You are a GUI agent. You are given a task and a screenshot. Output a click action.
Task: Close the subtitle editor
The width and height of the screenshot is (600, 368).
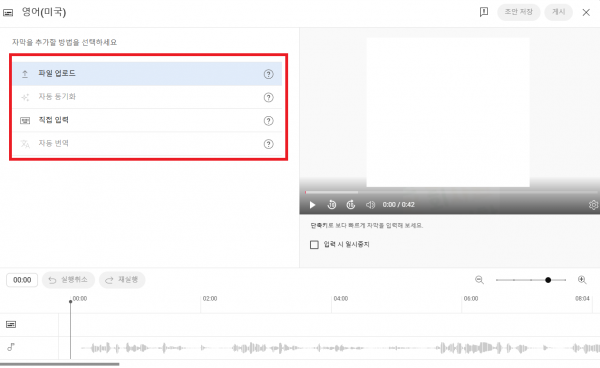(x=586, y=13)
